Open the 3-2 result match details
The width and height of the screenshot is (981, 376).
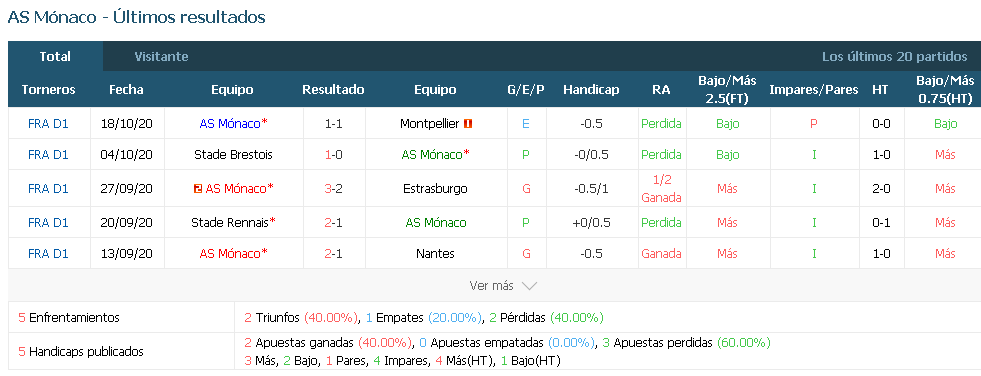click(333, 188)
